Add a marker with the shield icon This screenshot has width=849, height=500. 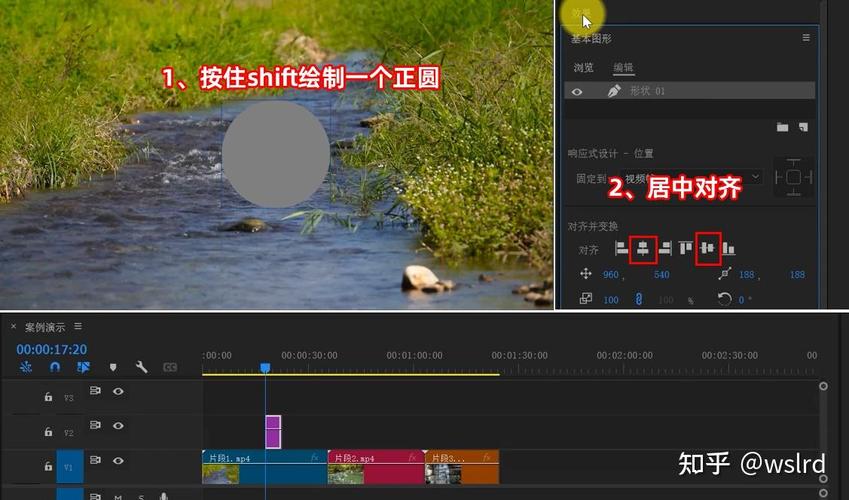coord(113,367)
